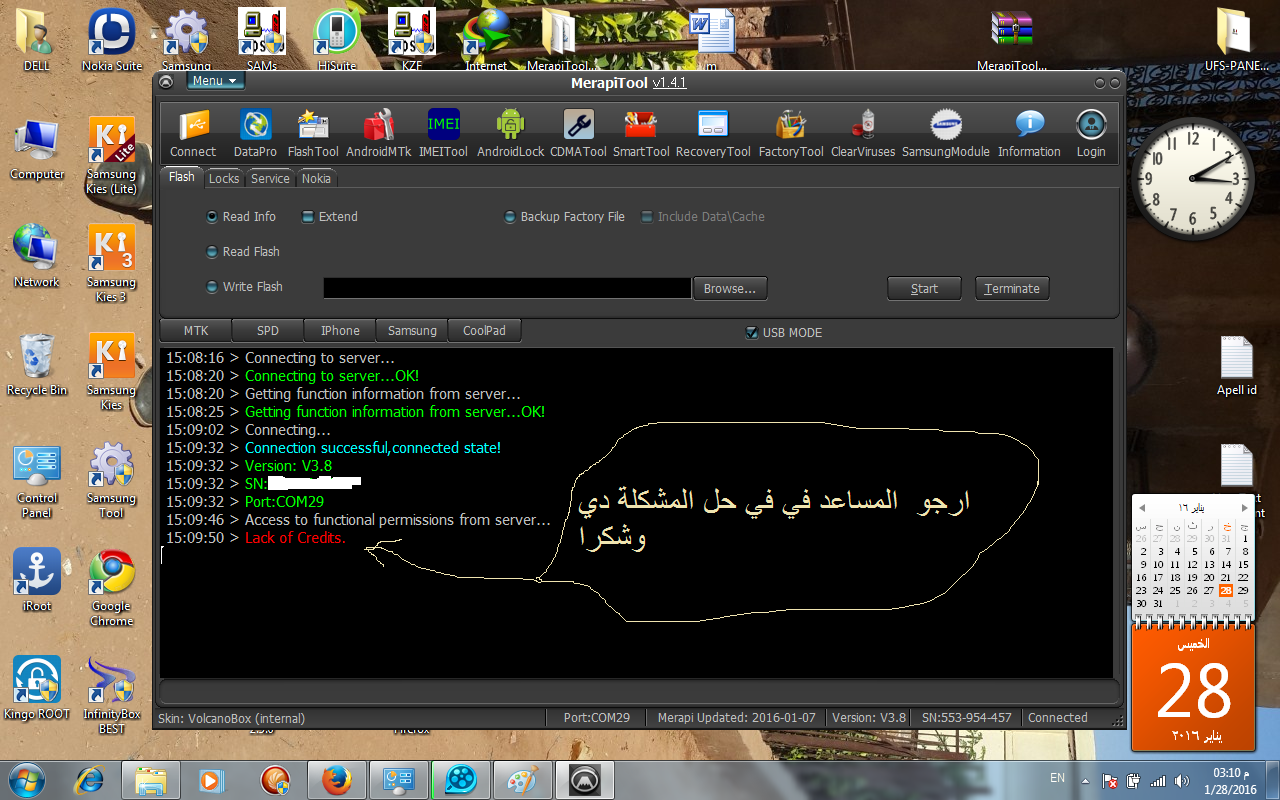Click the Terminate button

click(1012, 288)
